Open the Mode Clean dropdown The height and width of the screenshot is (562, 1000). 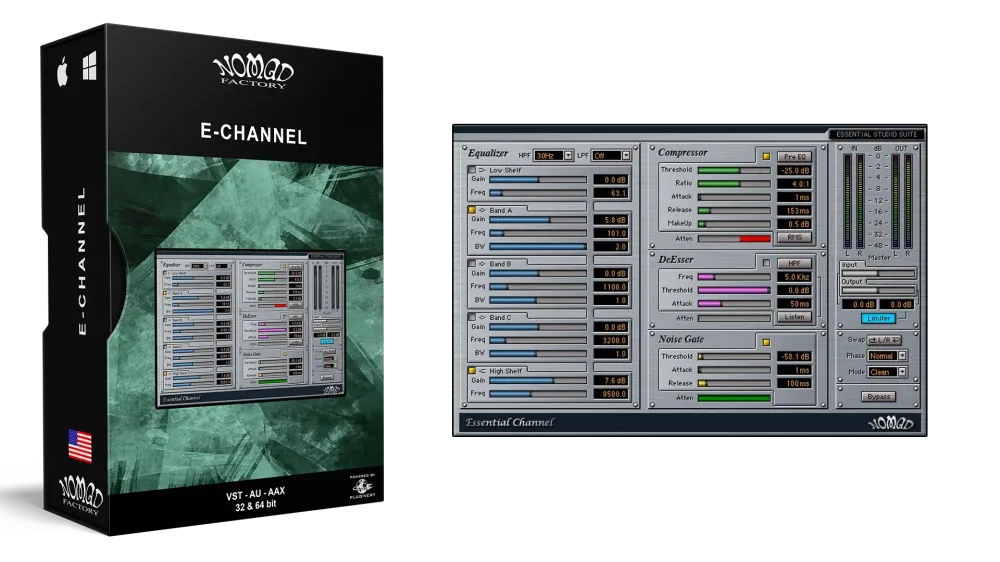tap(887, 372)
